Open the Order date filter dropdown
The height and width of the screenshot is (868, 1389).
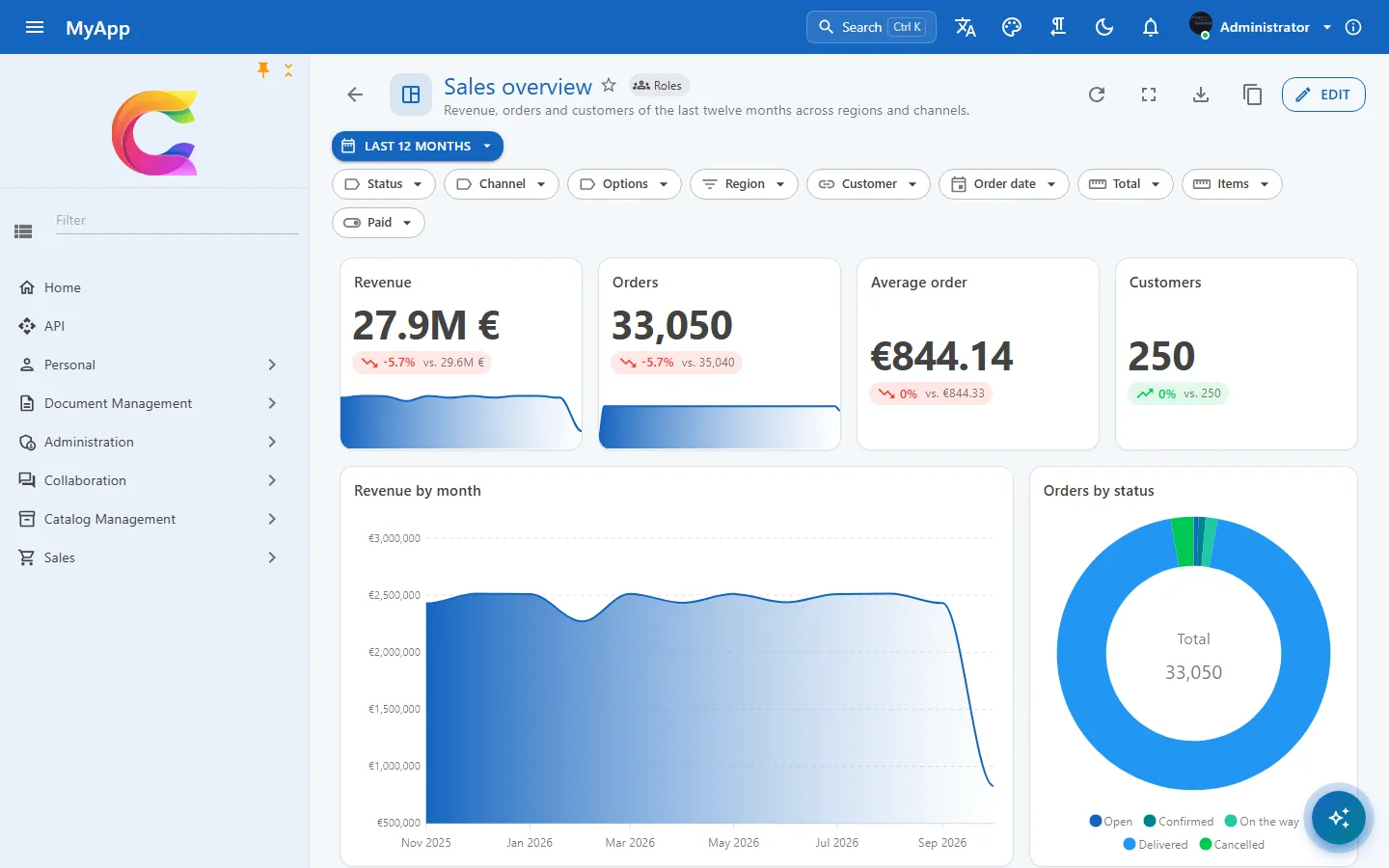(1004, 184)
